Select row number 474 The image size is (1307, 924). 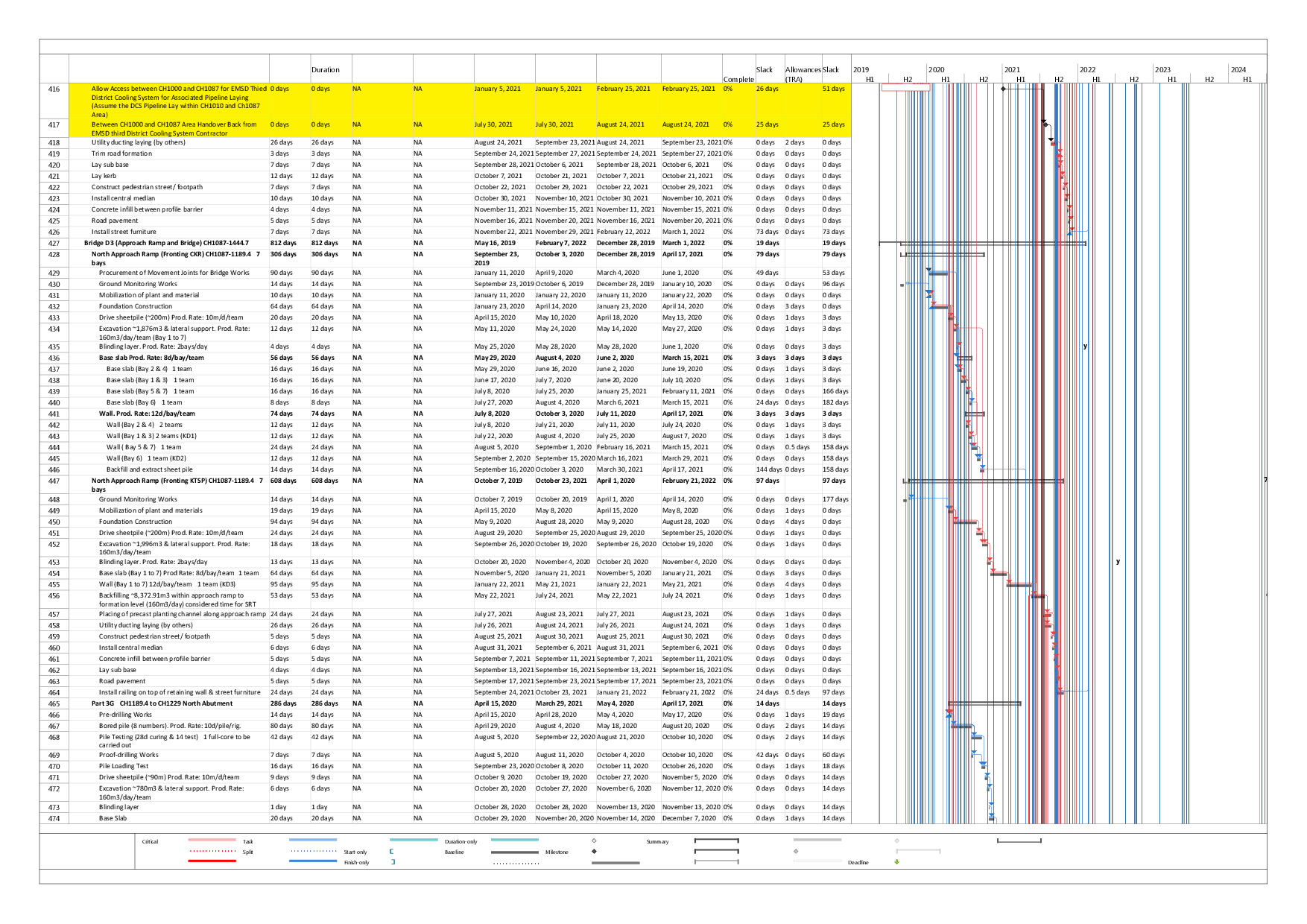[x=54, y=818]
